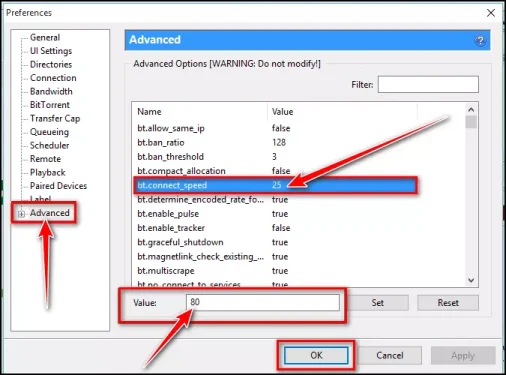506x375 pixels.
Task: Select Bandwidth category
Action: coord(51,91)
